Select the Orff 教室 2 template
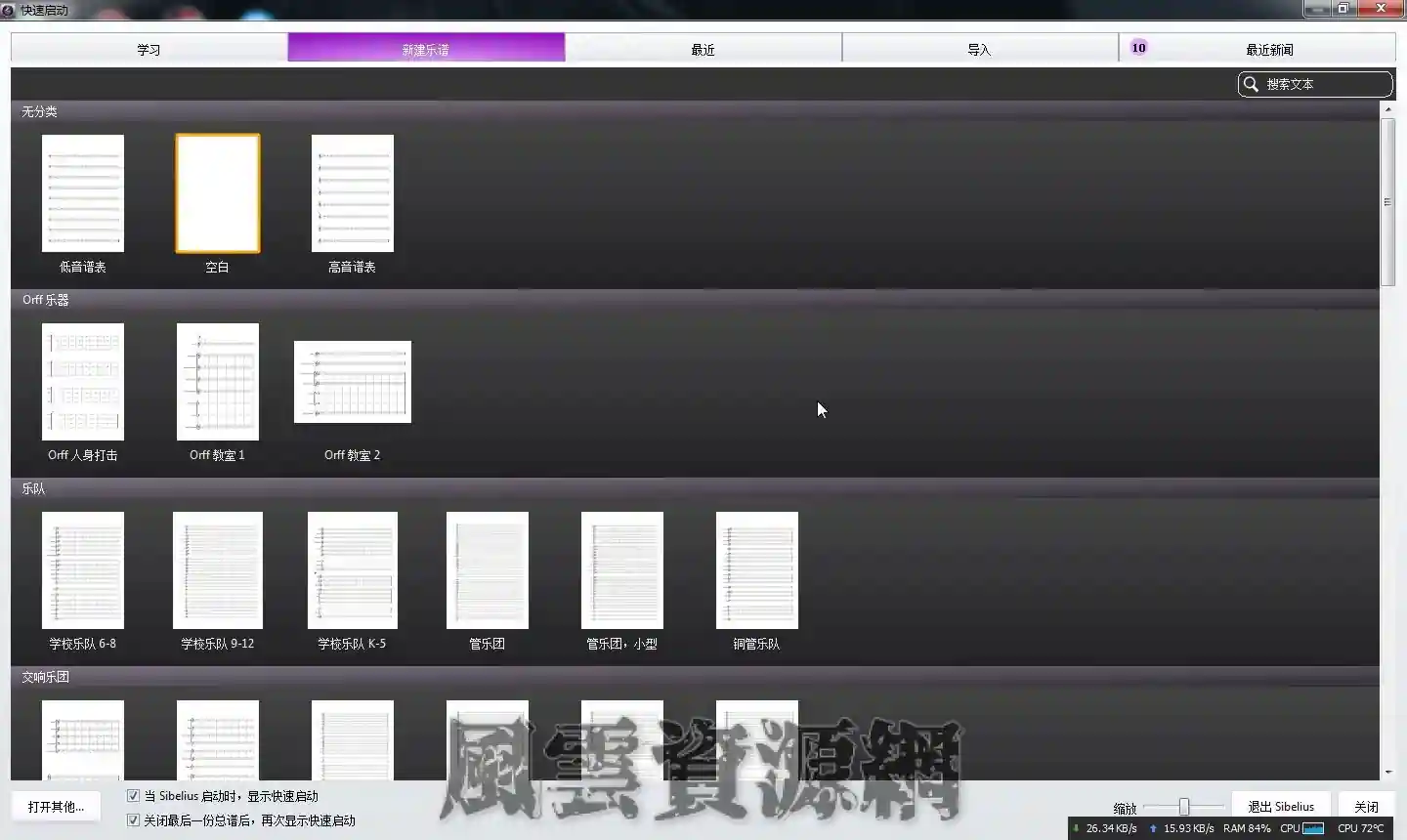 pos(353,382)
